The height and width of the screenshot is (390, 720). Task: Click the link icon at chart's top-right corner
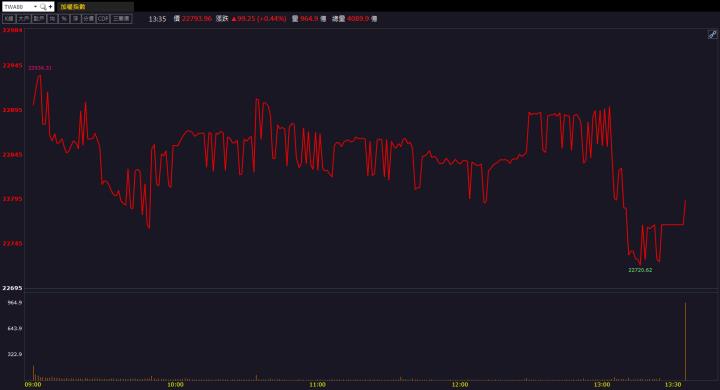coord(712,34)
